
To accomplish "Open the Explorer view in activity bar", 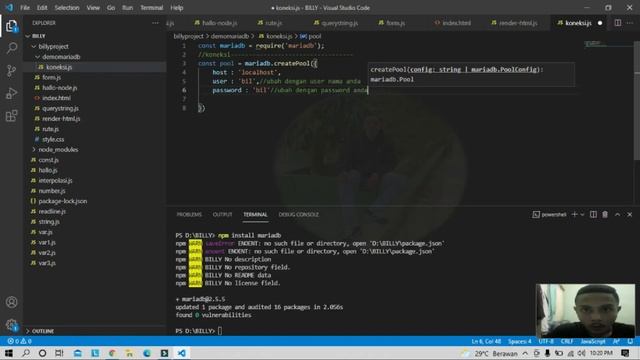I will coord(11,26).
